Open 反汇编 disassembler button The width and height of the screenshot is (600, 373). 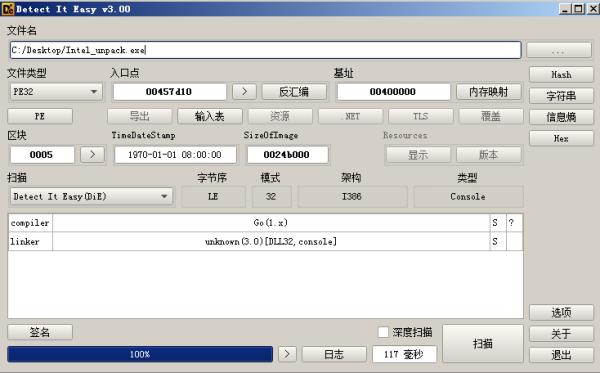(294, 92)
